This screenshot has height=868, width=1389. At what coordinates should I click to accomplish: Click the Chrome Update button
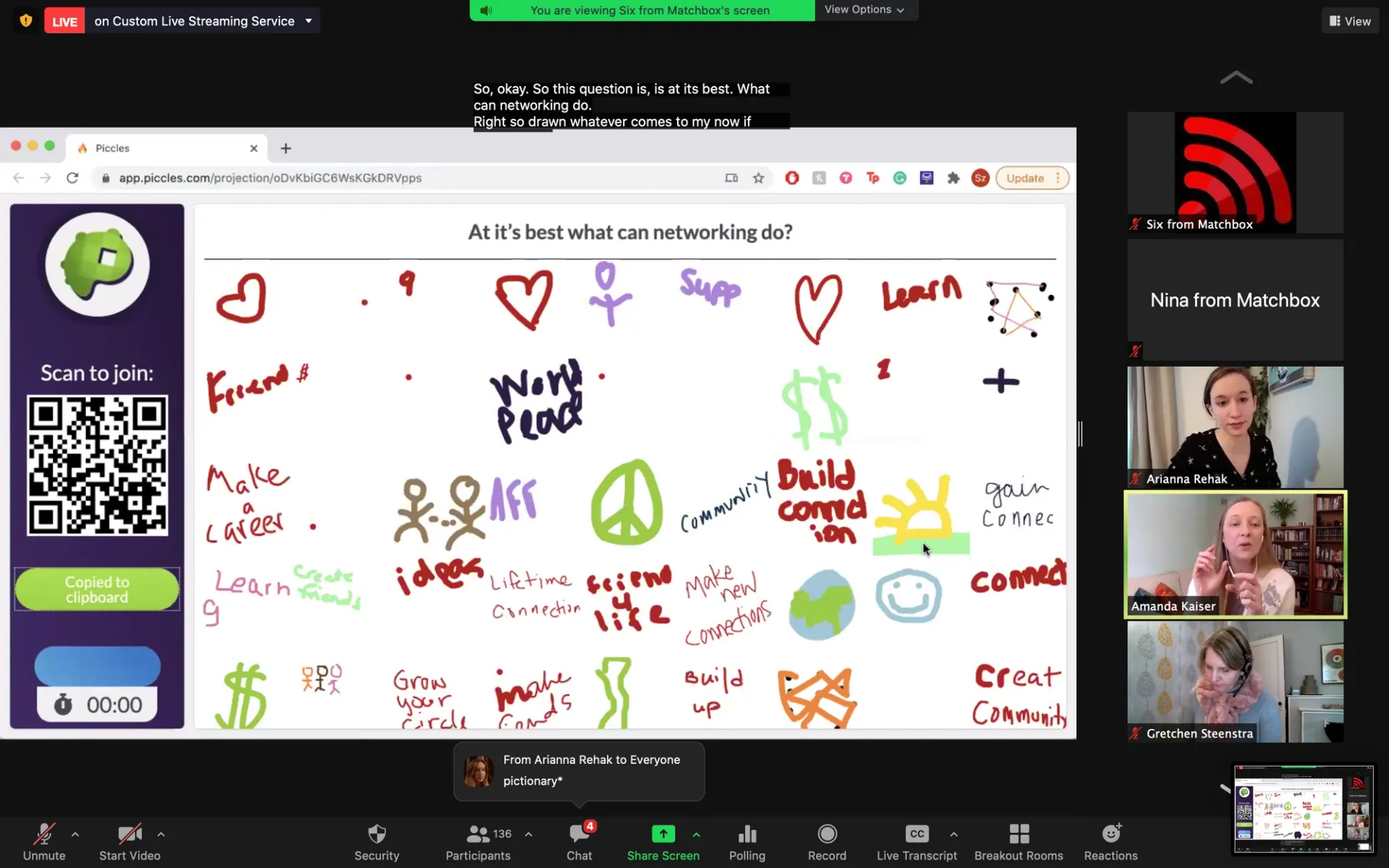1025,178
